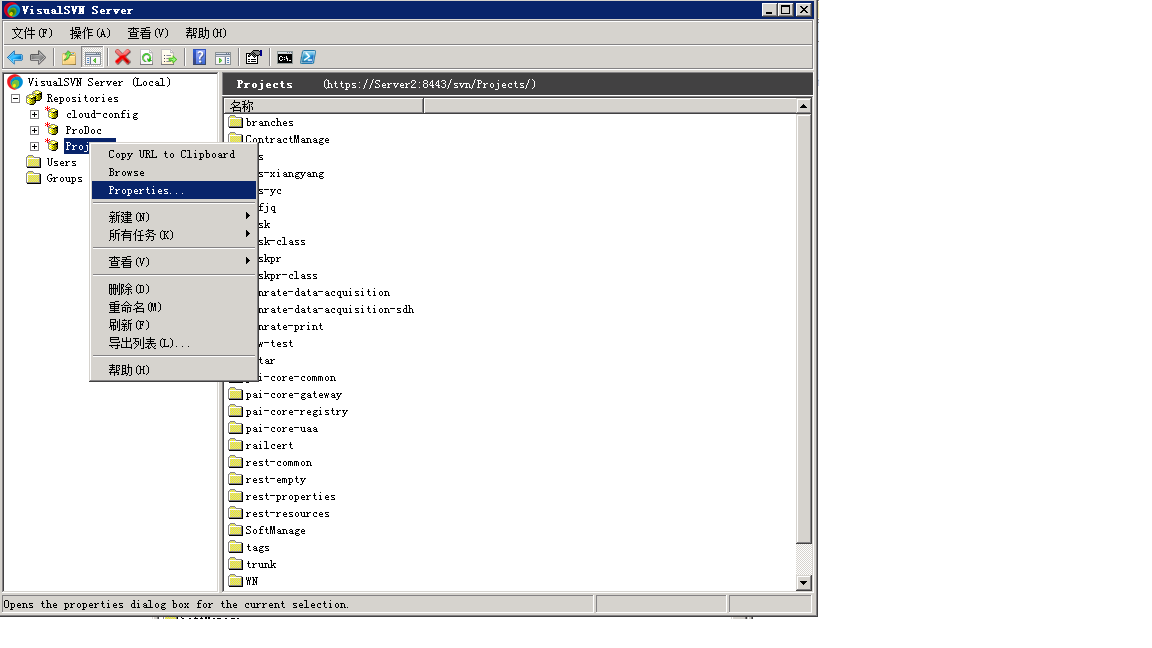1152x648 pixels.
Task: Go forward with the gray right arrow
Action: (x=38, y=57)
